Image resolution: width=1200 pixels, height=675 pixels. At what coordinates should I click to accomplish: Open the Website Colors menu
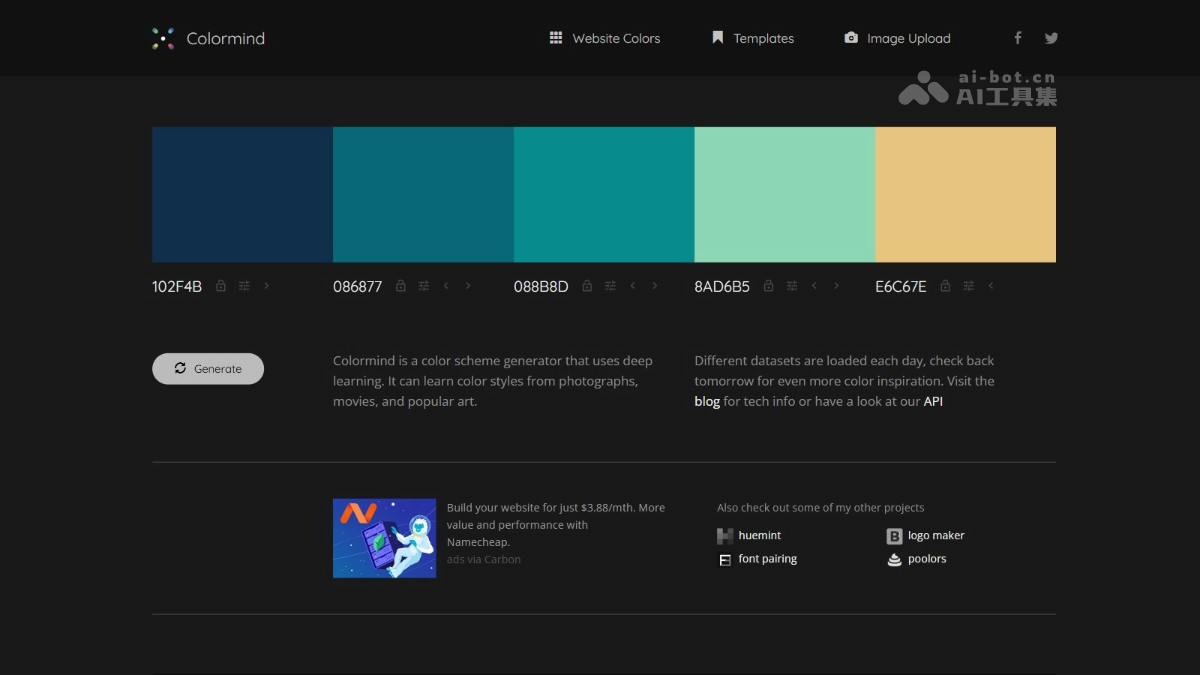[x=605, y=38]
